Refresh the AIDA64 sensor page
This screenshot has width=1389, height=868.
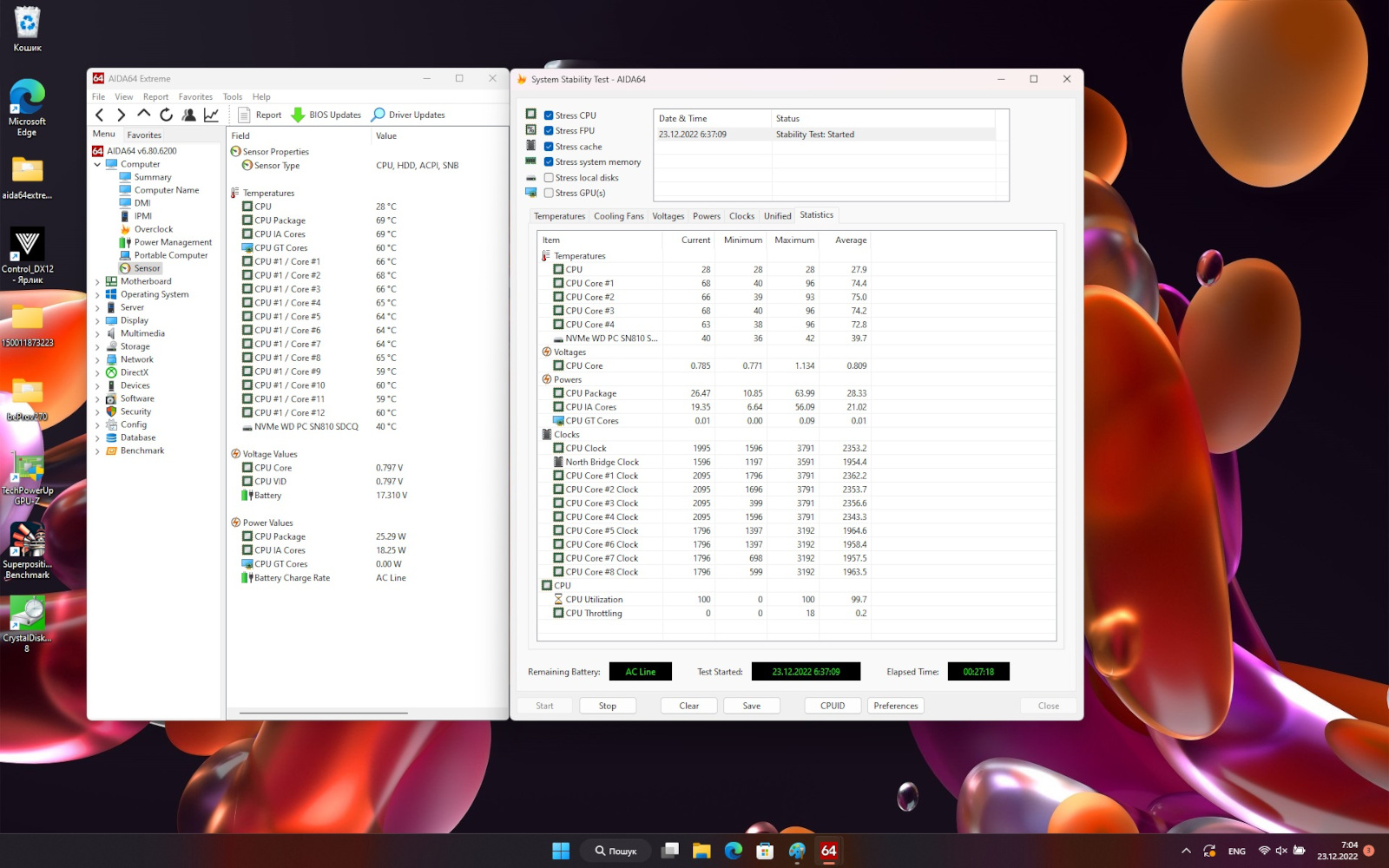(167, 115)
